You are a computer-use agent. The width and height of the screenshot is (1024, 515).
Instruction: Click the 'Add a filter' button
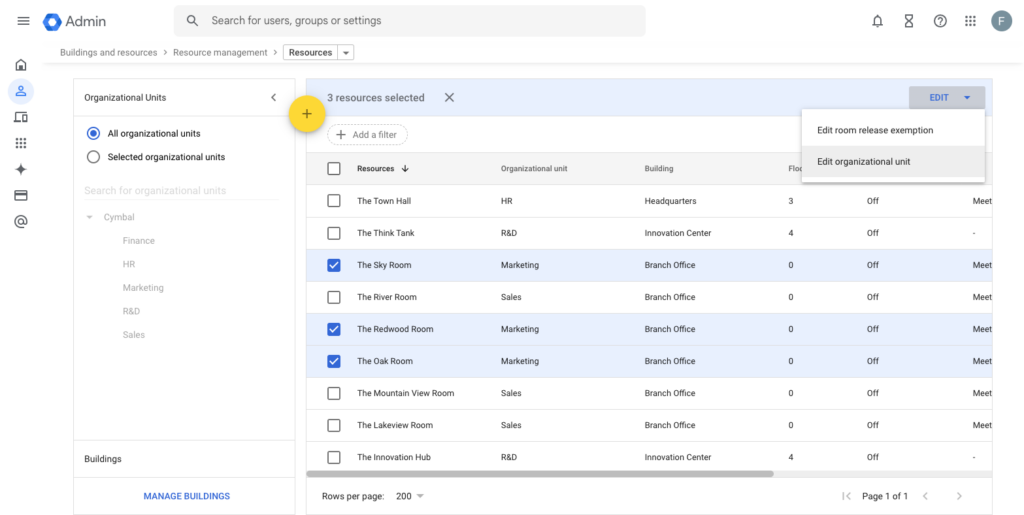(x=367, y=135)
